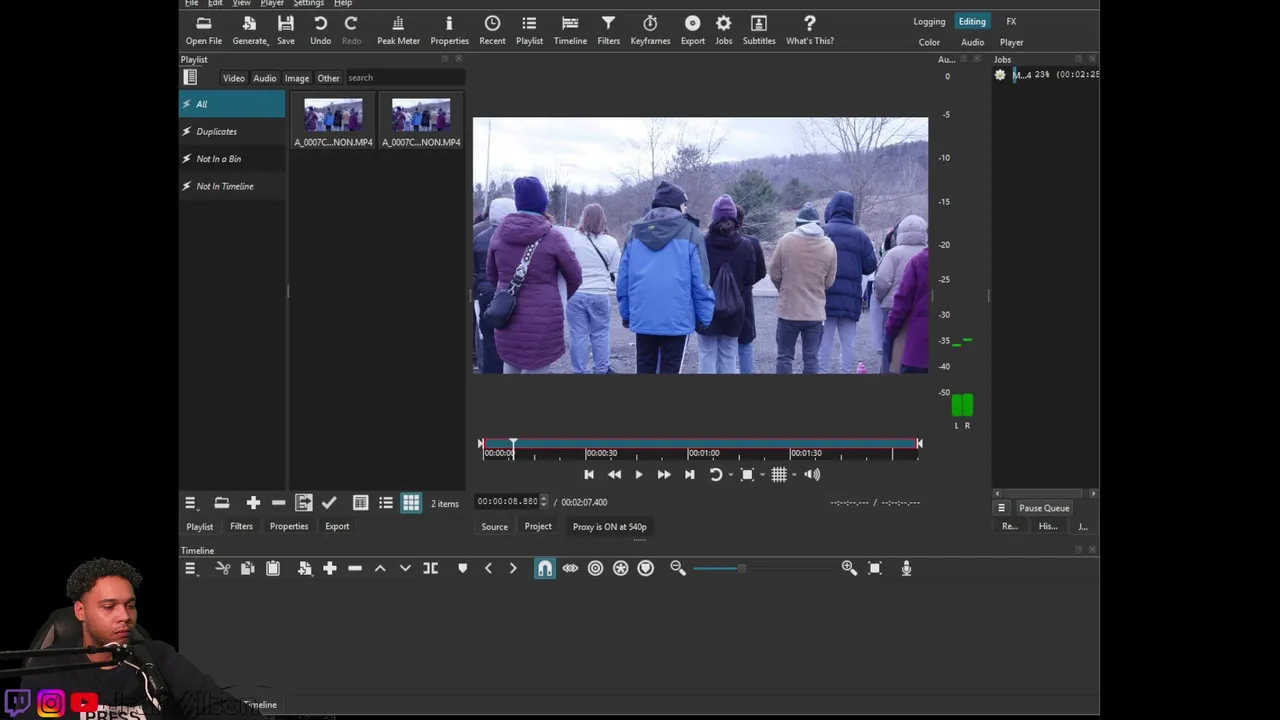Image resolution: width=1280 pixels, height=720 pixels.
Task: Open the Jobs panel hamburger menu
Action: pos(1001,508)
